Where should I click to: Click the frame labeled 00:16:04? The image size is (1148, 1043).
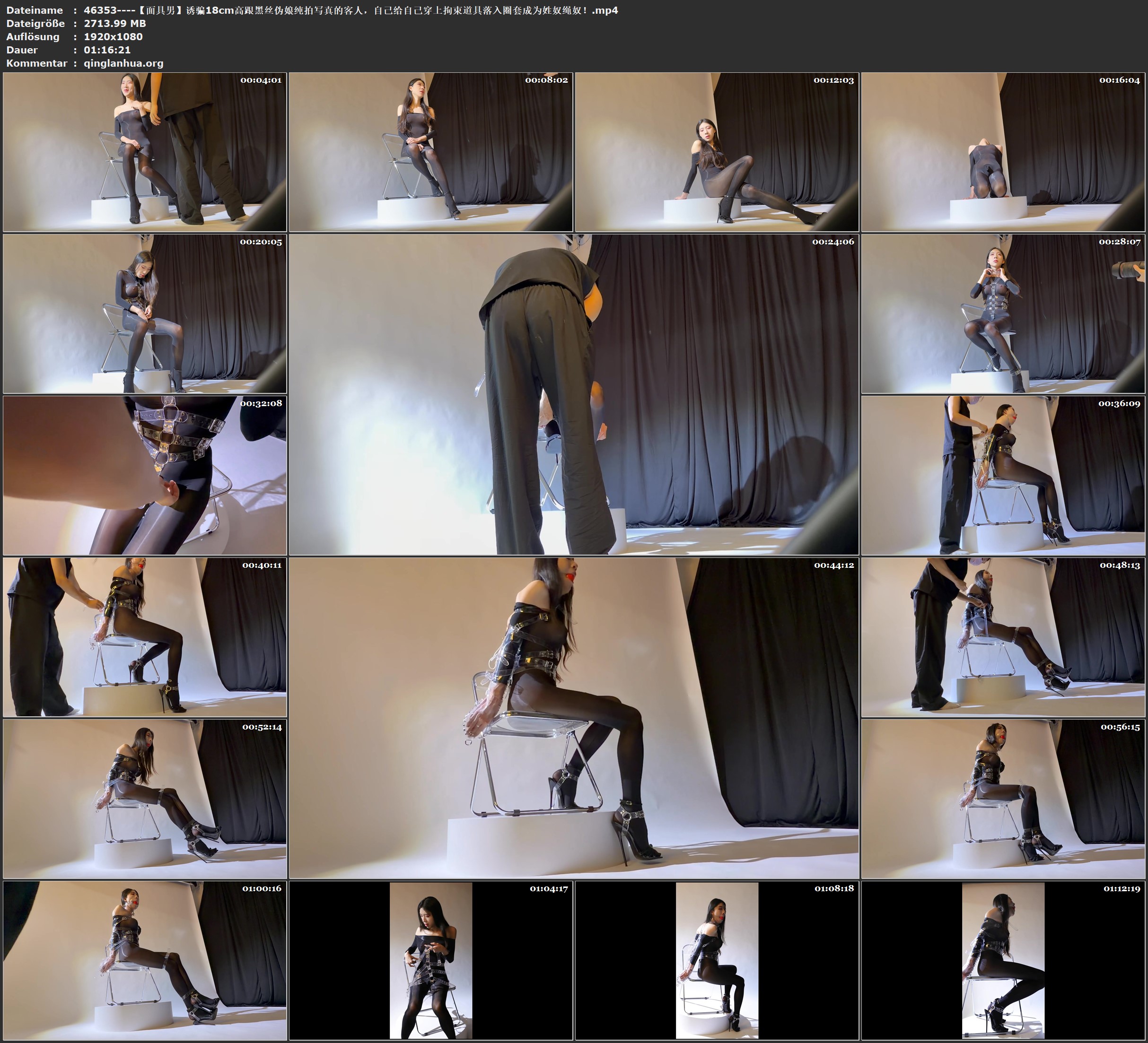[1003, 152]
